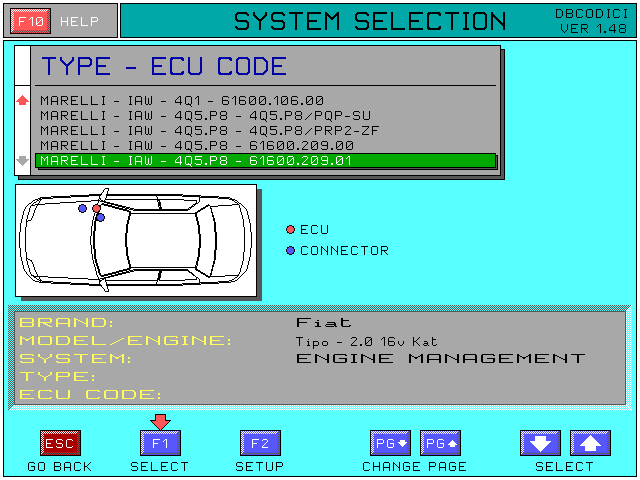Click the blue CONNECTOR legend marker
Screen dimensions: 640x480
tap(290, 251)
